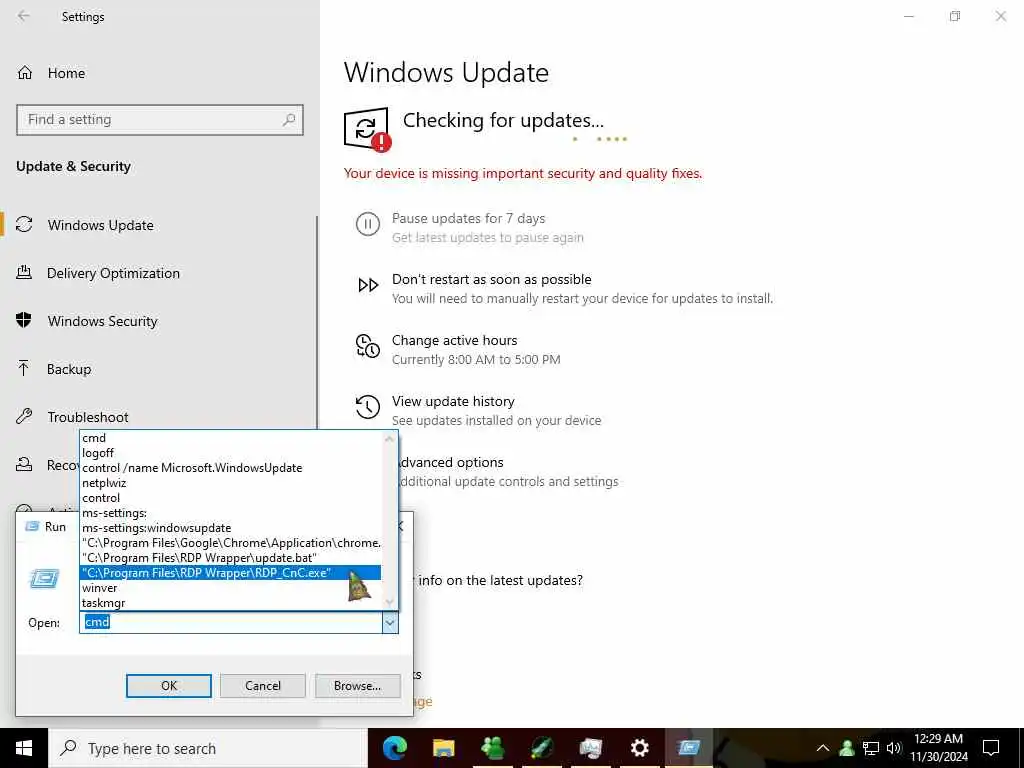Click the active hours clock icon
1024x768 pixels.
pos(368,345)
